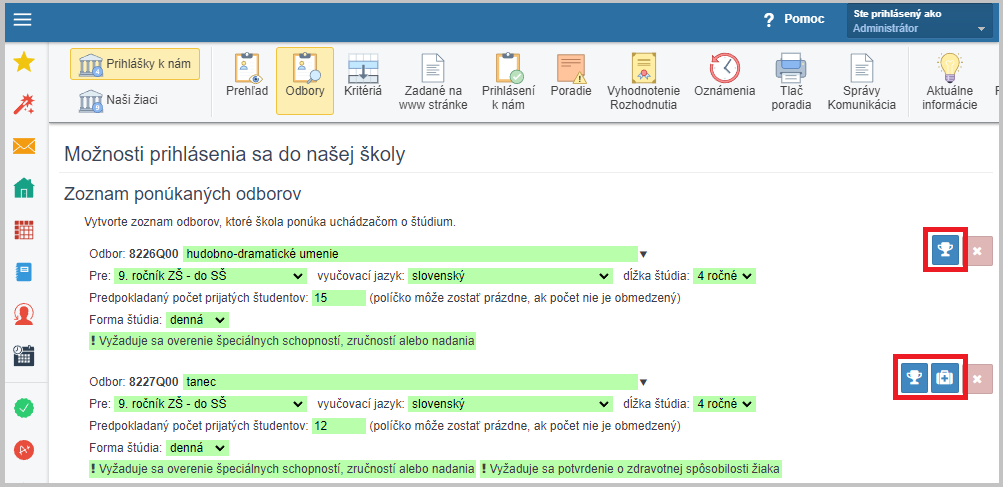This screenshot has width=1003, height=487.
Task: Click field code 8227Q00
Action: (x=154, y=382)
